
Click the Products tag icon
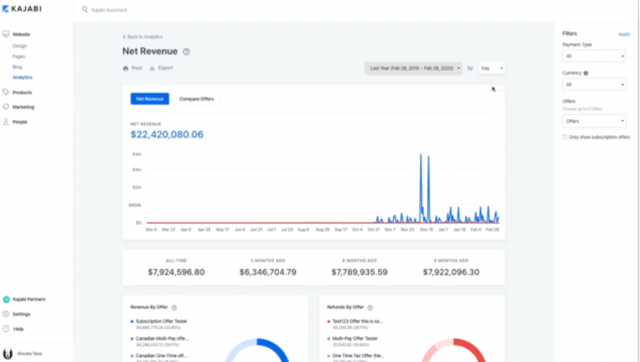(x=6, y=92)
